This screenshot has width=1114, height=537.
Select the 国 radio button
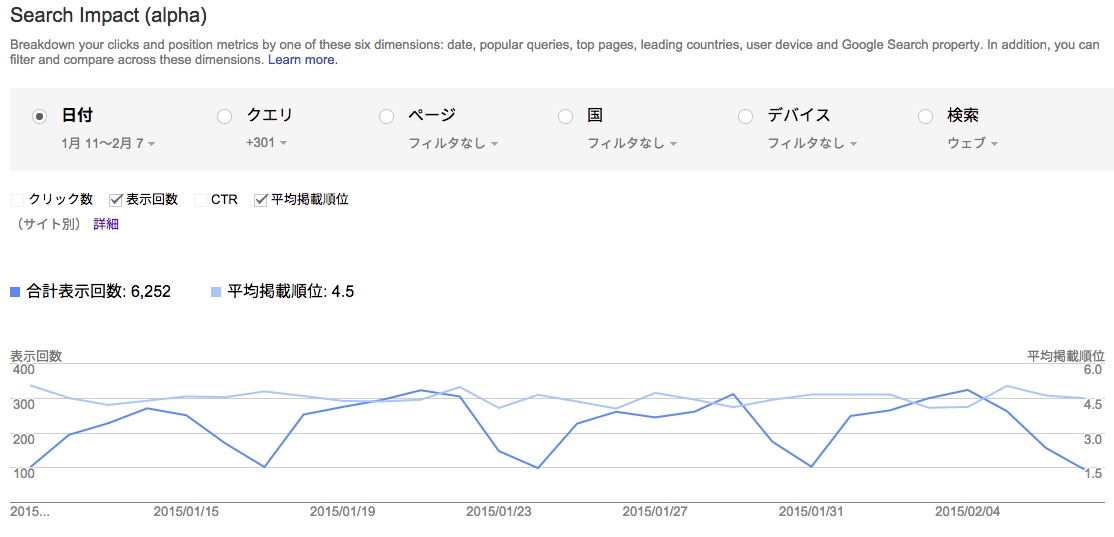(566, 116)
